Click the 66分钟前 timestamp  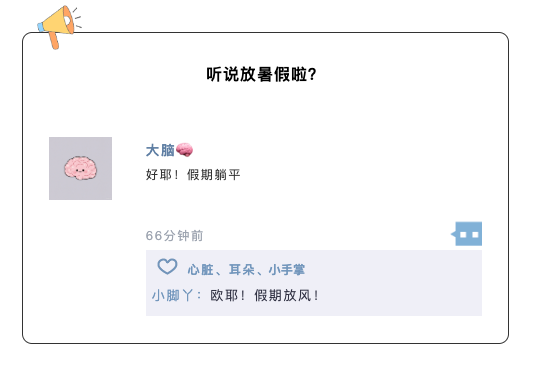[175, 236]
